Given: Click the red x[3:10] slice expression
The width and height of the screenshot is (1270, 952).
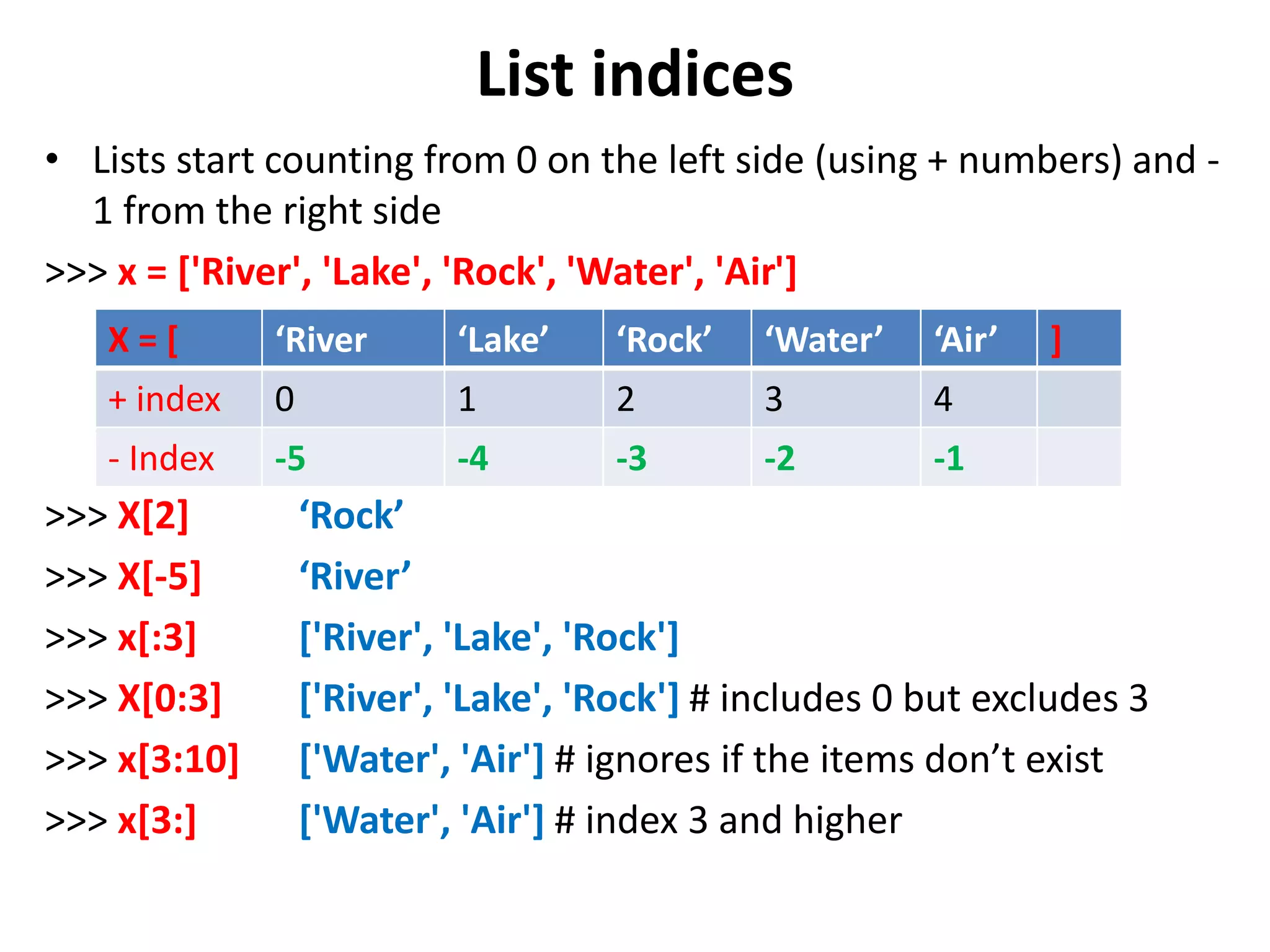Looking at the screenshot, I should point(178,759).
